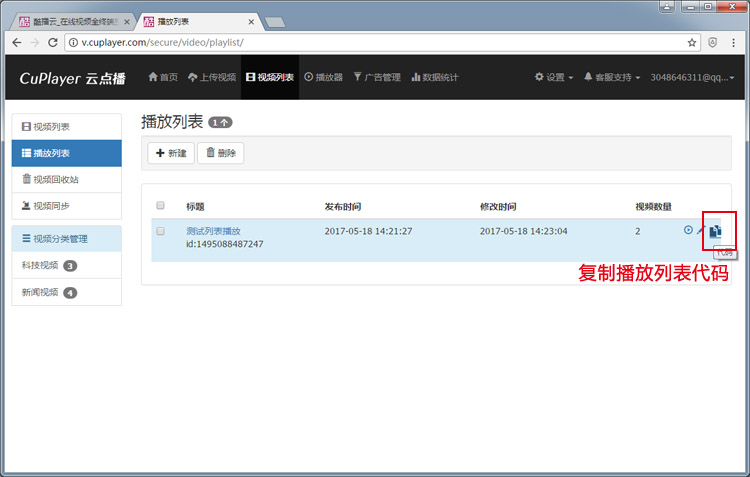Click the copy playlist code icon
Image resolution: width=750 pixels, height=477 pixels.
point(715,231)
